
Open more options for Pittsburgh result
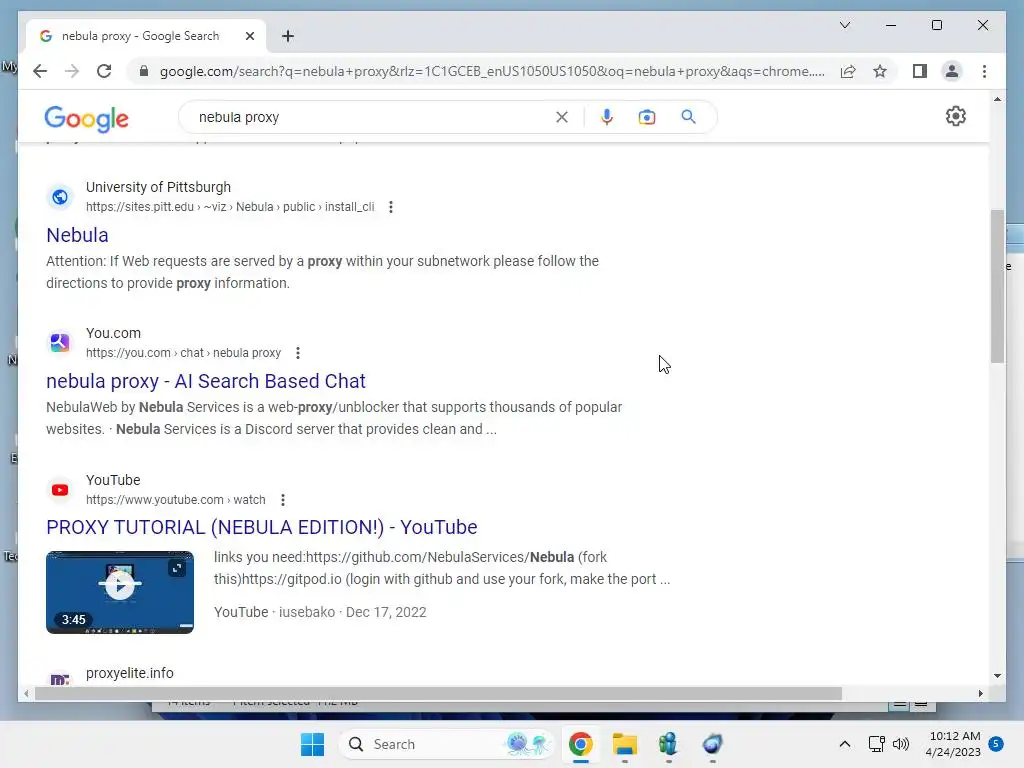click(x=391, y=207)
